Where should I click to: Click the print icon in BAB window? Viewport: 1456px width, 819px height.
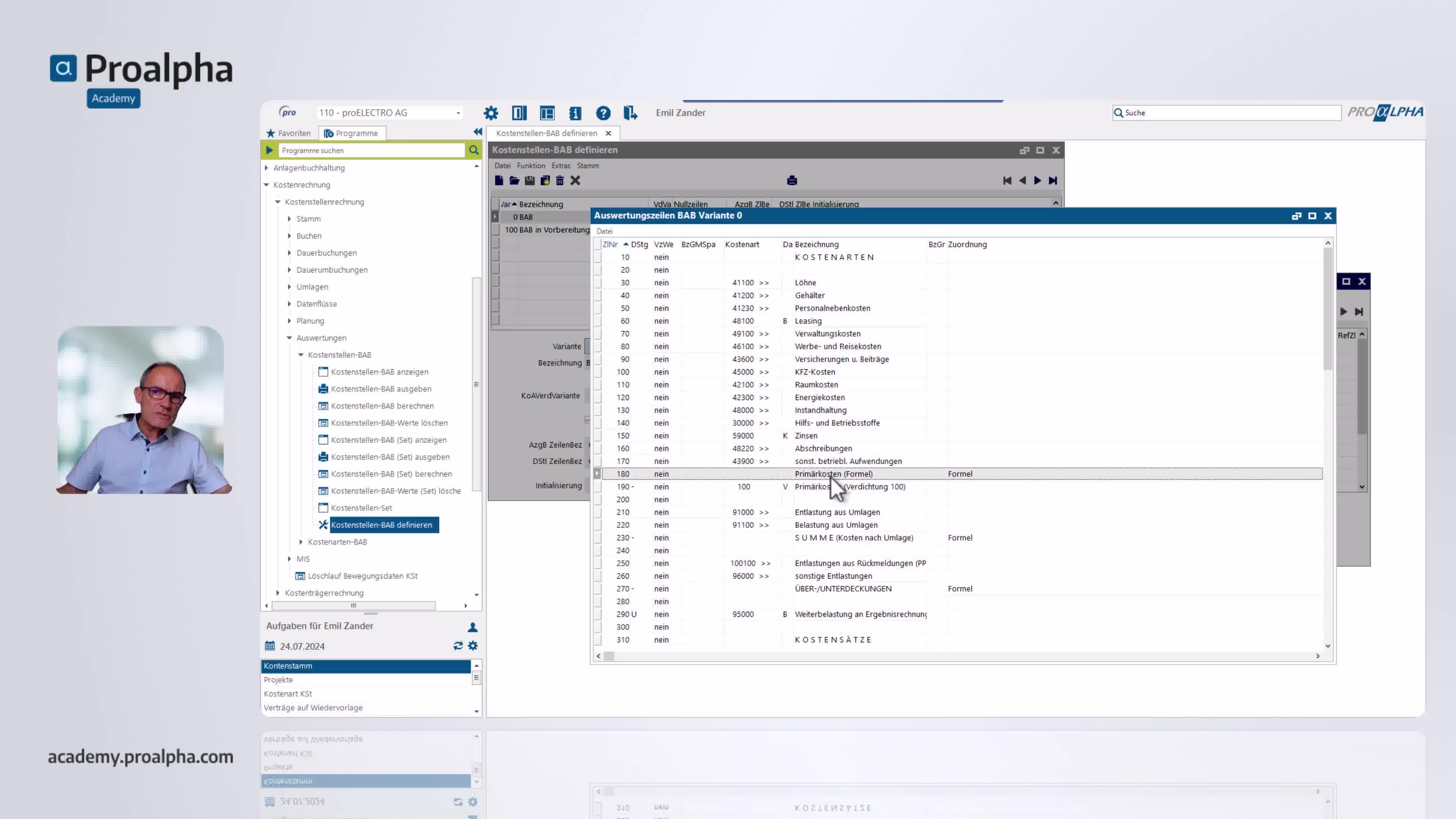[791, 181]
